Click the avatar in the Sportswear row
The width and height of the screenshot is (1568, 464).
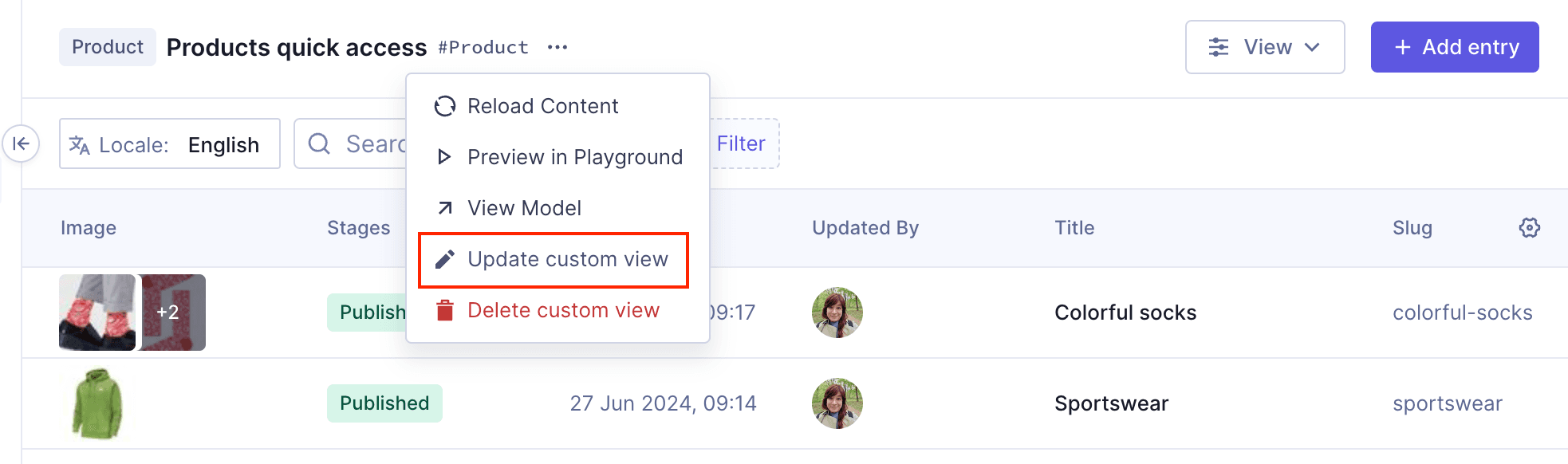[837, 403]
